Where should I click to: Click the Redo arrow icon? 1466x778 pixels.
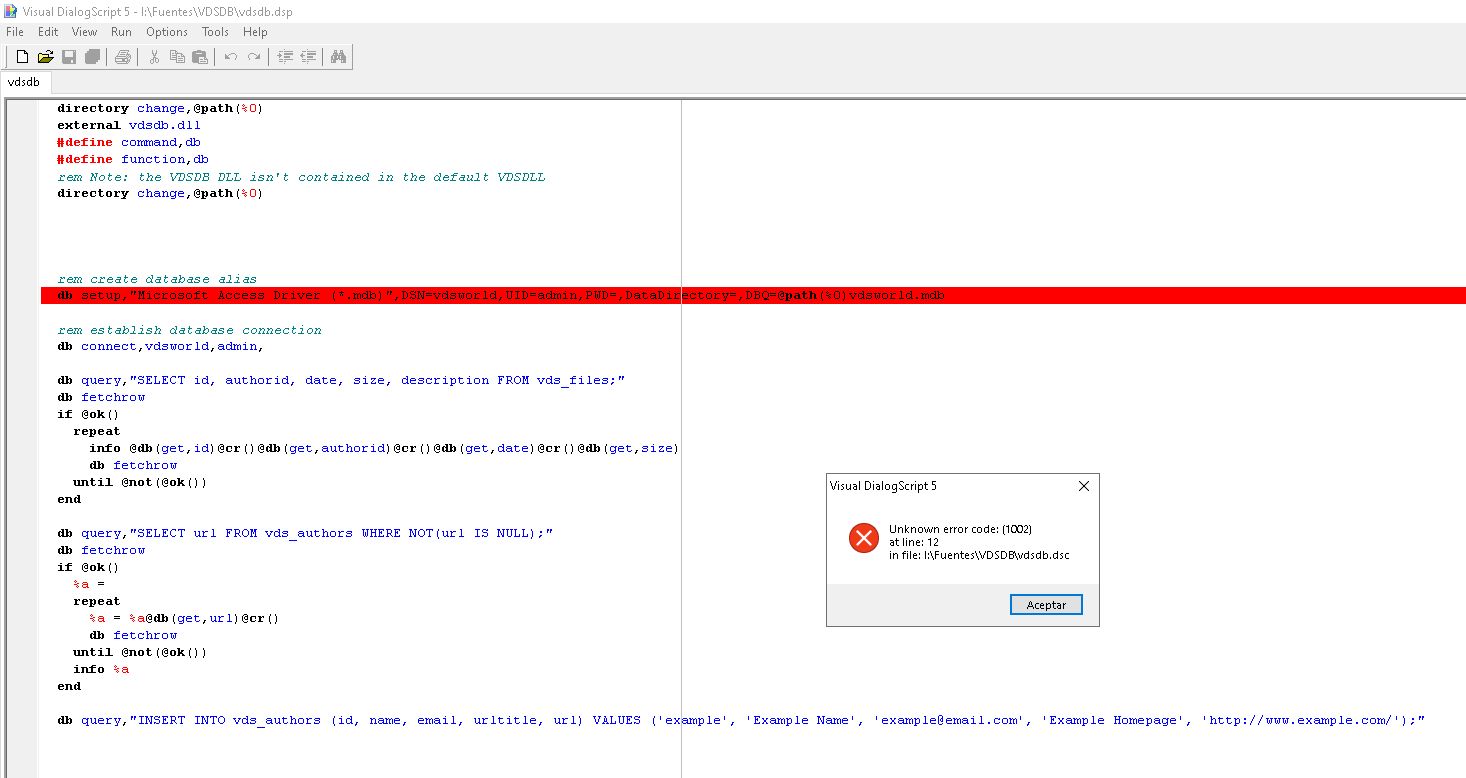point(254,57)
